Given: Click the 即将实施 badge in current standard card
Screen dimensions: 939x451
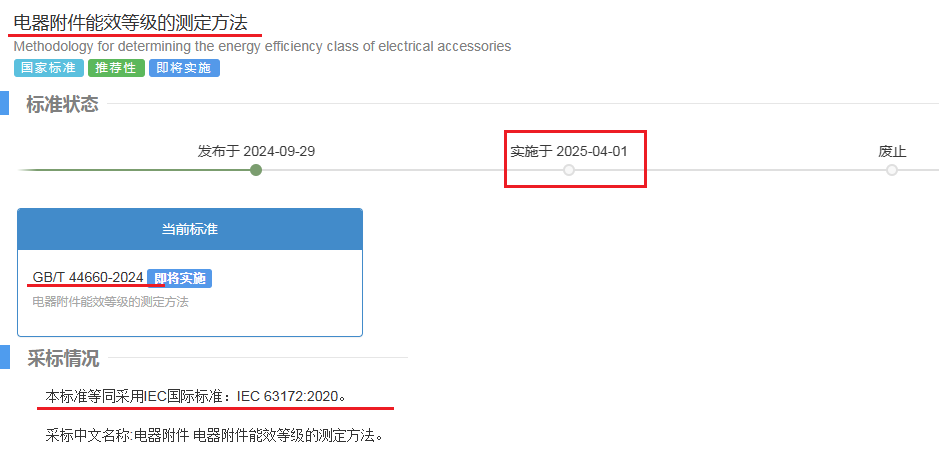Looking at the screenshot, I should pyautogui.click(x=180, y=278).
